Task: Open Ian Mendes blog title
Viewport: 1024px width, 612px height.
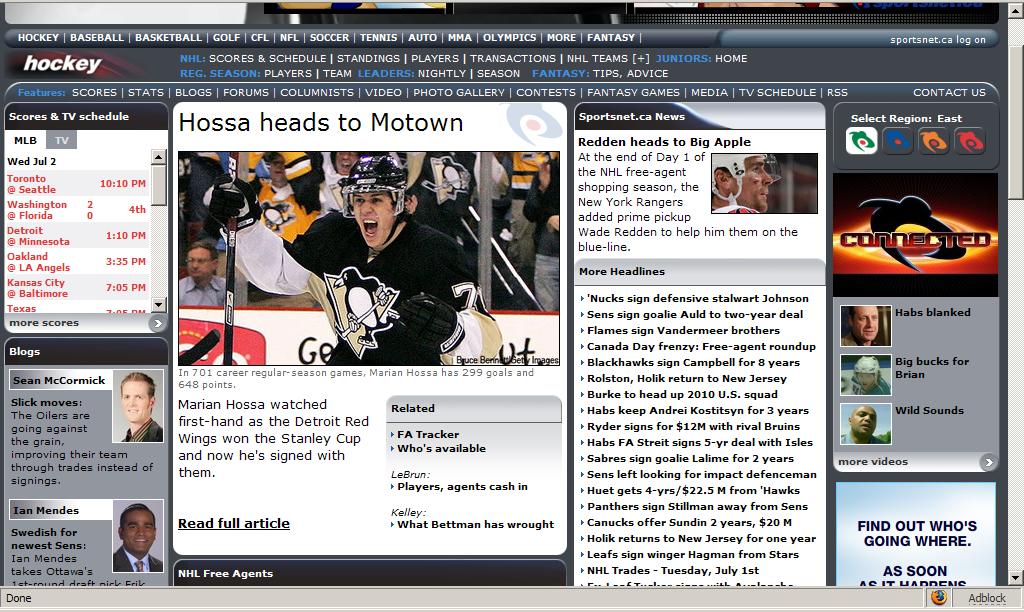Action: (x=46, y=510)
